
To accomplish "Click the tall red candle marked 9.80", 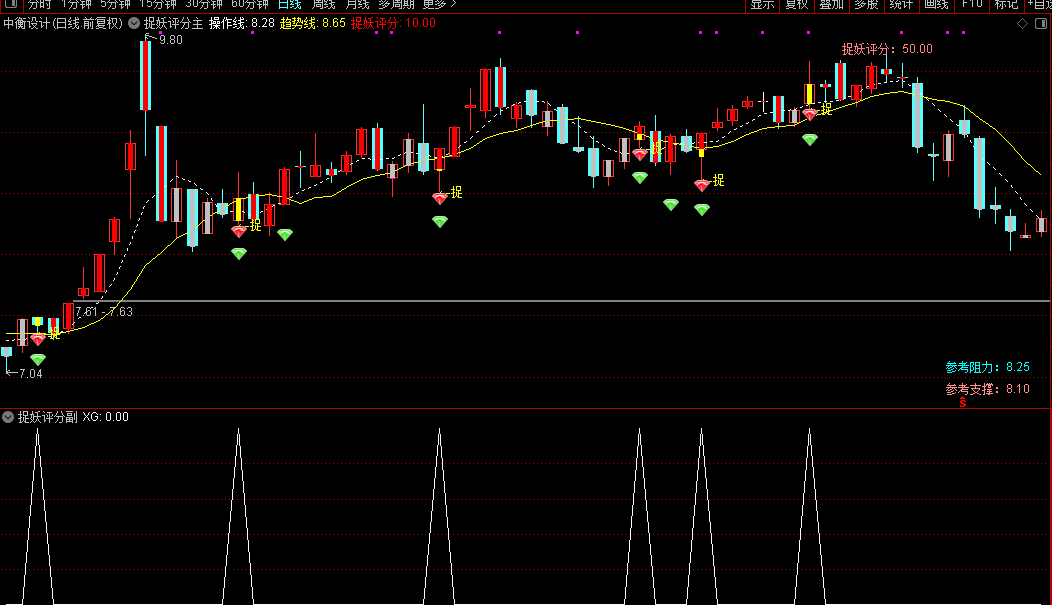I will pos(145,75).
